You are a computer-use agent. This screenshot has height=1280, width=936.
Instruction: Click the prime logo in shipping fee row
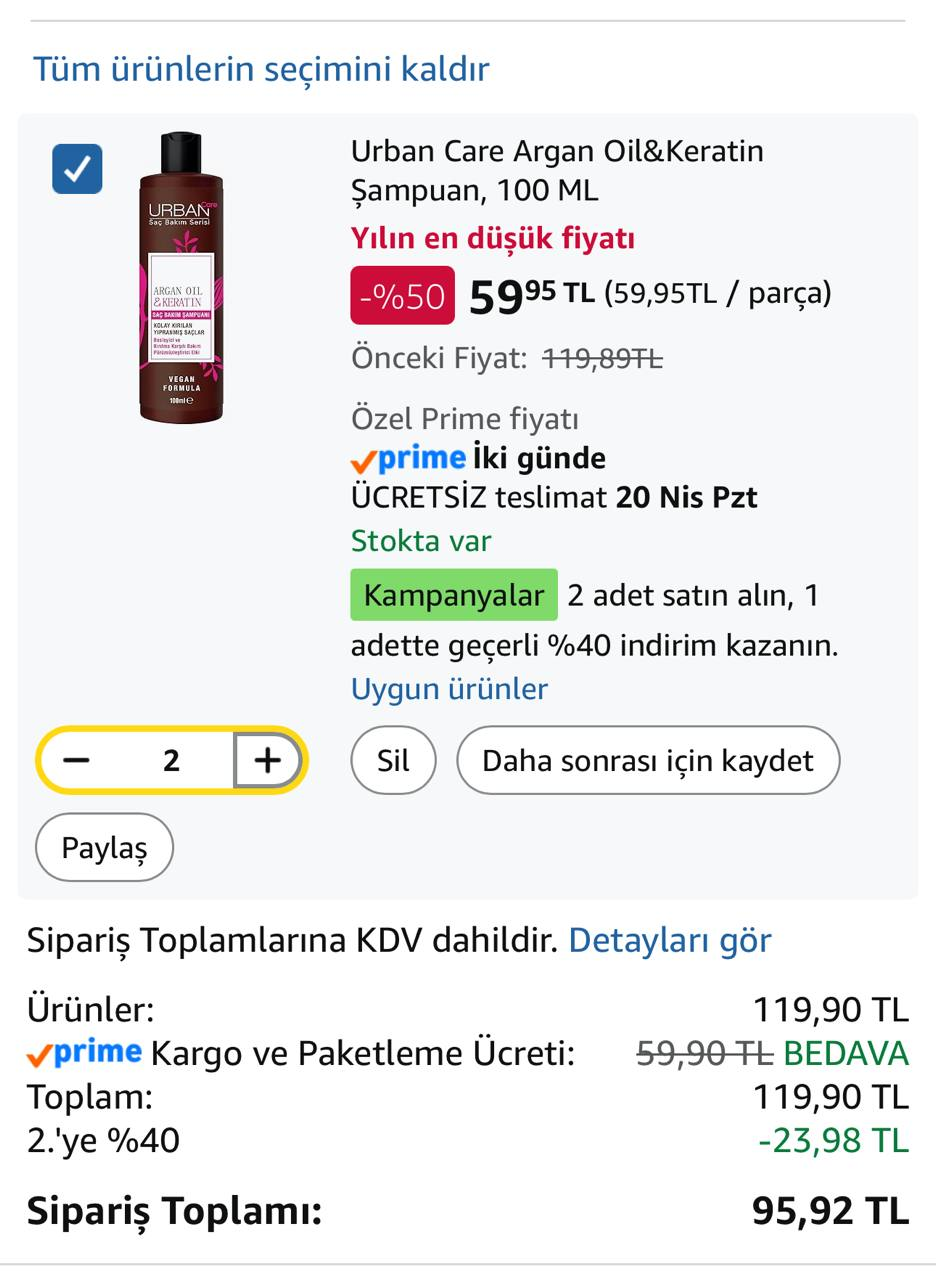tap(84, 1053)
